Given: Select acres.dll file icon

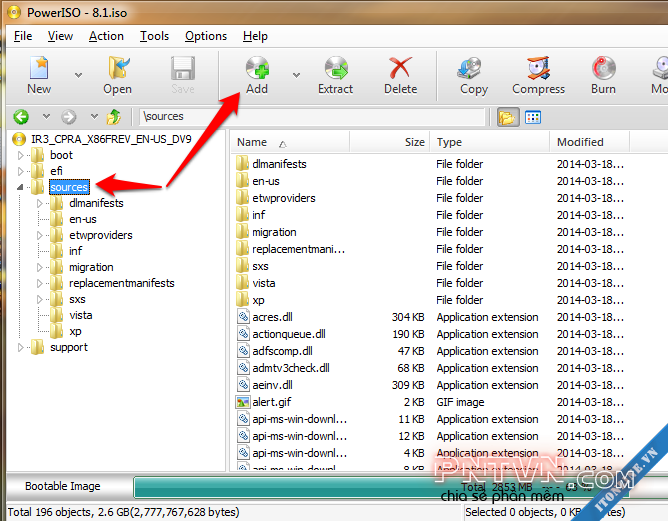Looking at the screenshot, I should [x=243, y=317].
